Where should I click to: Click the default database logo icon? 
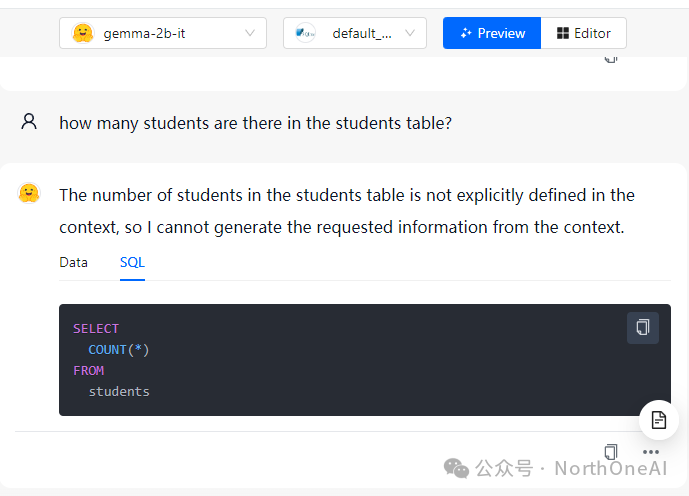(305, 33)
